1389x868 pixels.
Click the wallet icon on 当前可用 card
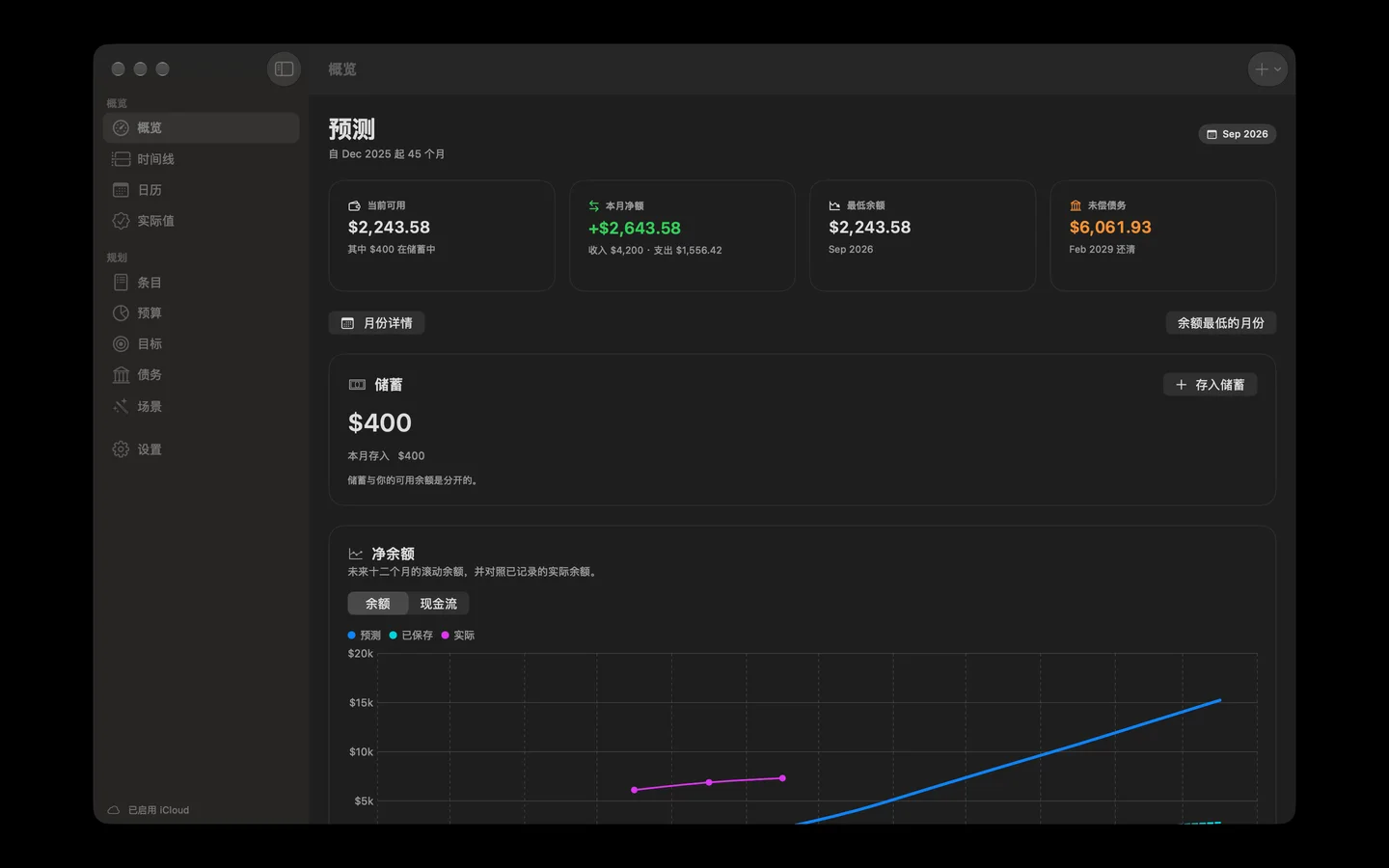coord(354,205)
